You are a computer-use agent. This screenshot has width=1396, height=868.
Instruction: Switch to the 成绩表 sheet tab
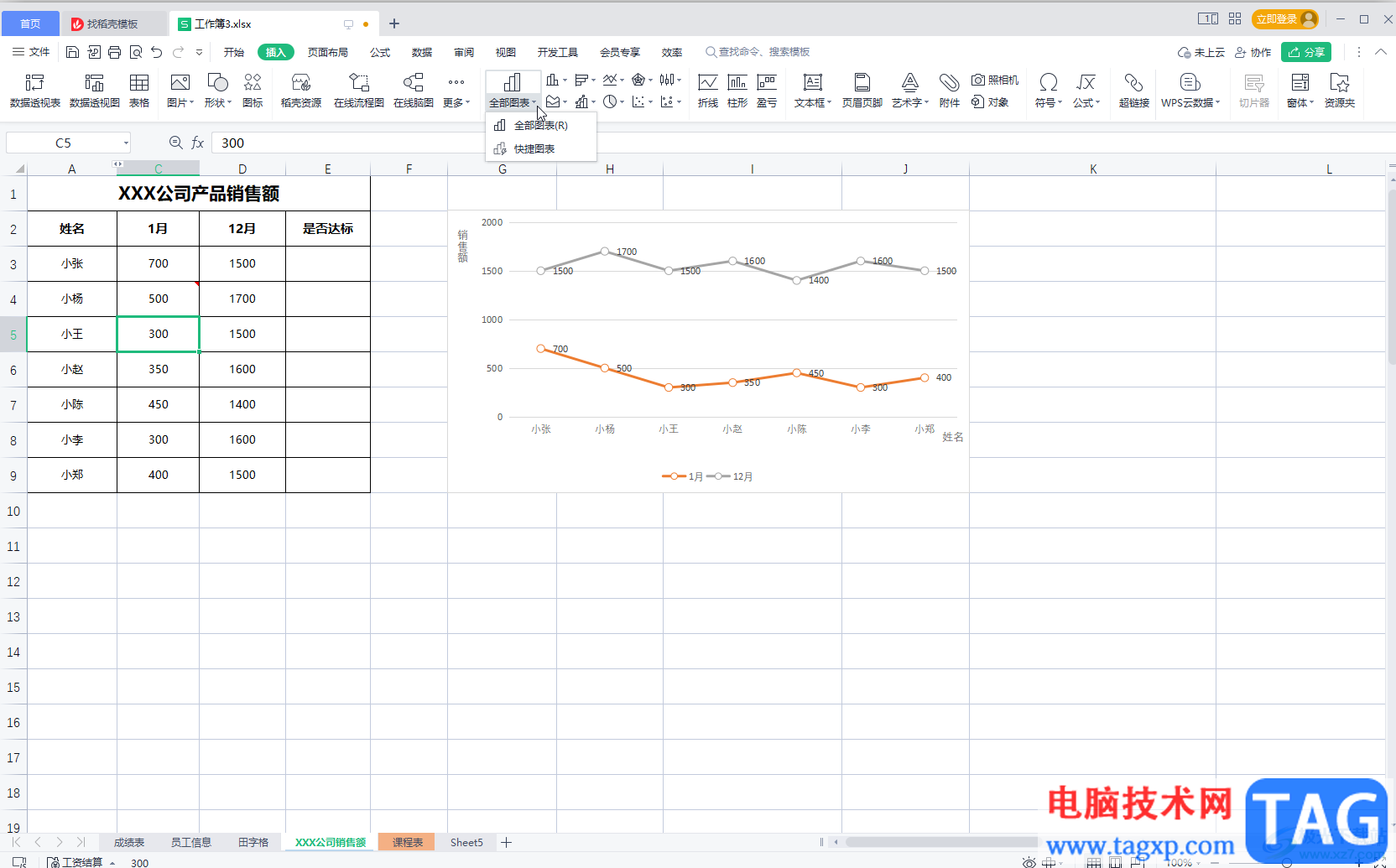[x=129, y=842]
